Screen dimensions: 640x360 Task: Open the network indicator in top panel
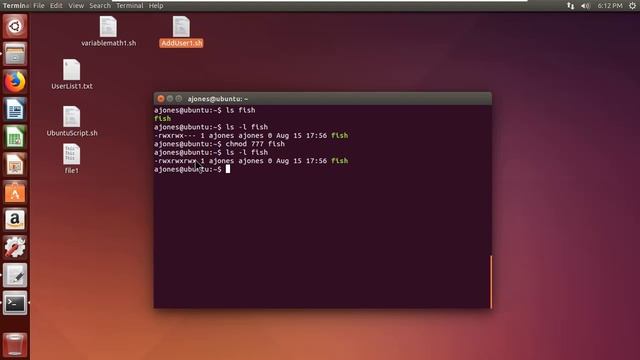click(571, 6)
